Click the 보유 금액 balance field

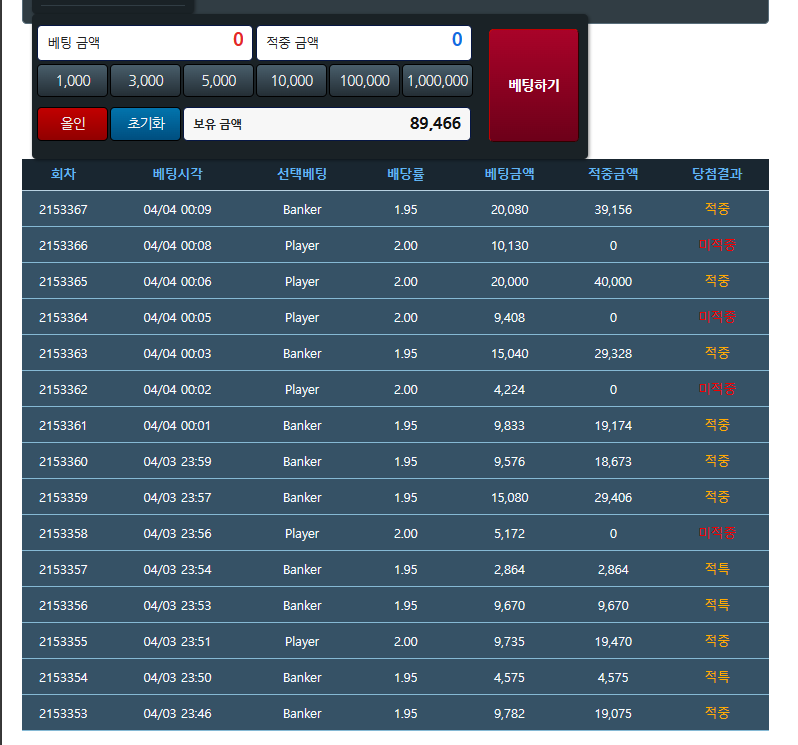[327, 124]
